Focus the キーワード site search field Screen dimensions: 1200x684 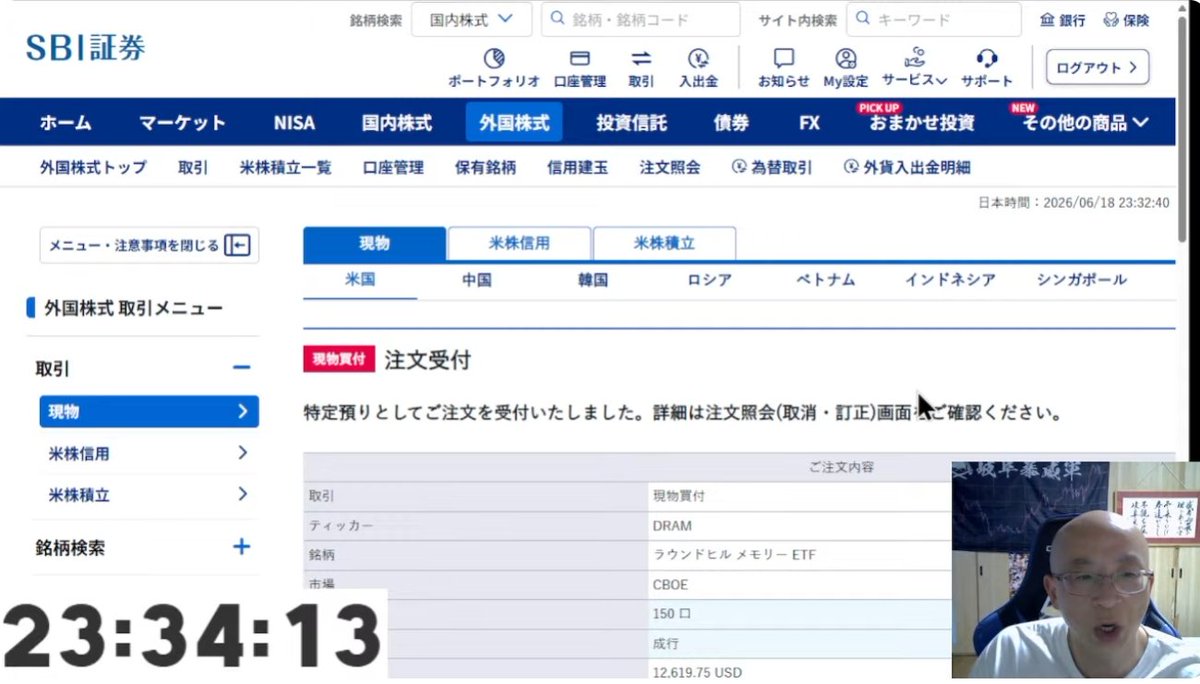coord(934,19)
